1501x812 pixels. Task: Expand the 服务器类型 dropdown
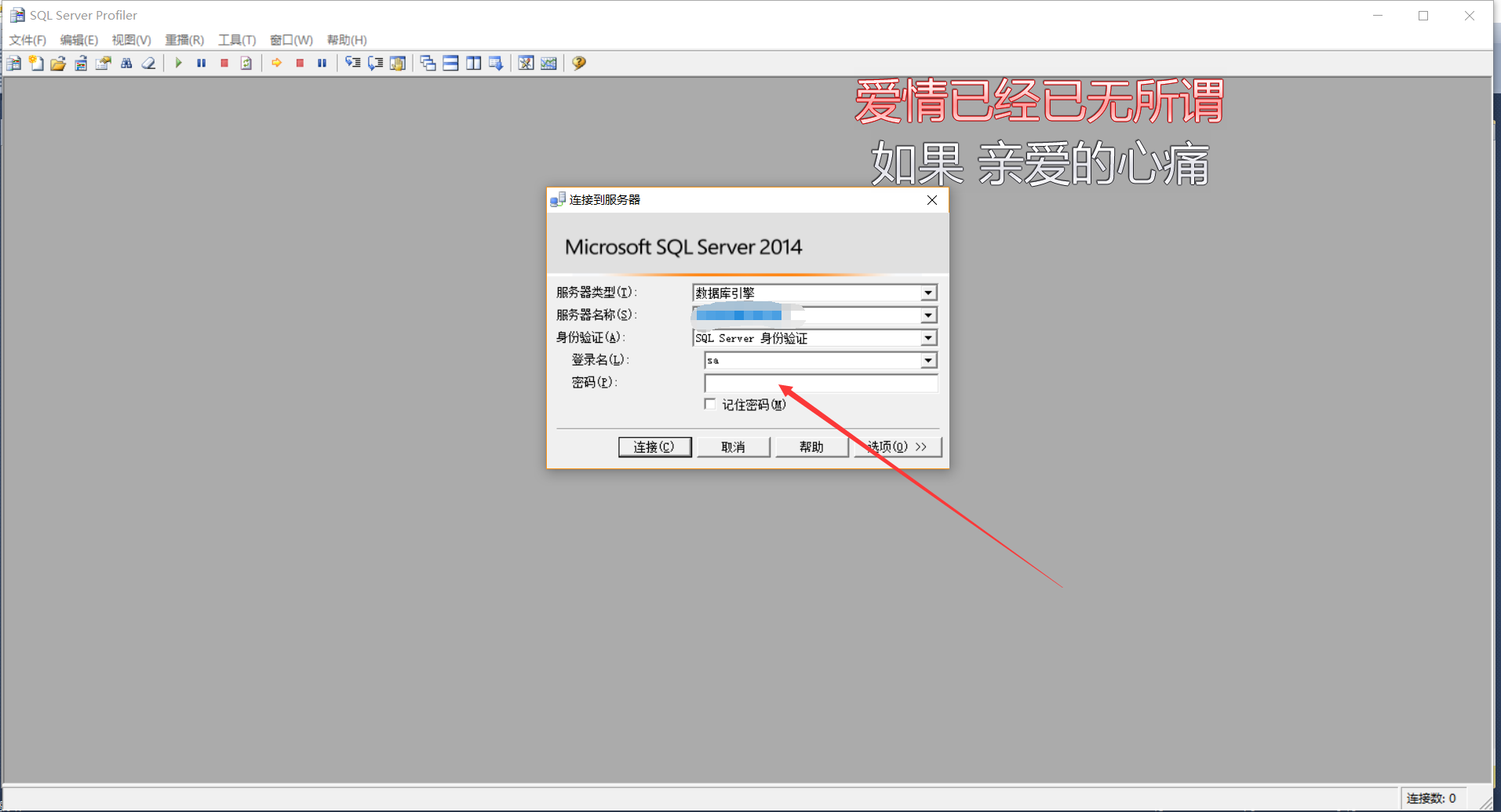coord(928,293)
